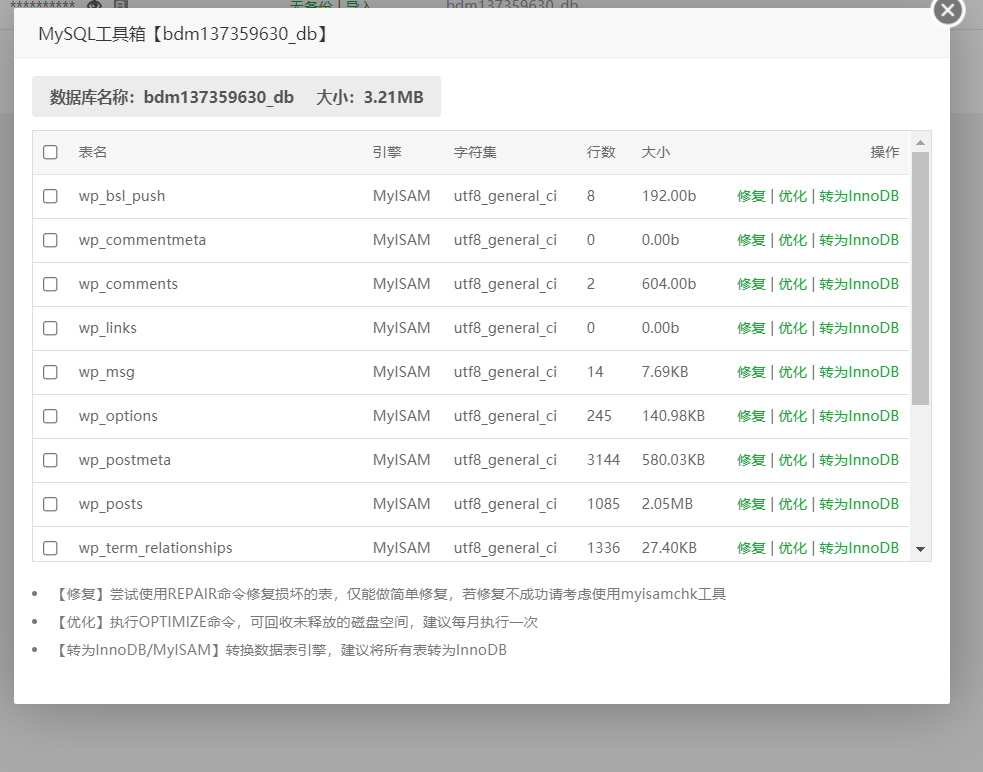Check the wp_term_relationships table checkbox

tap(50, 547)
